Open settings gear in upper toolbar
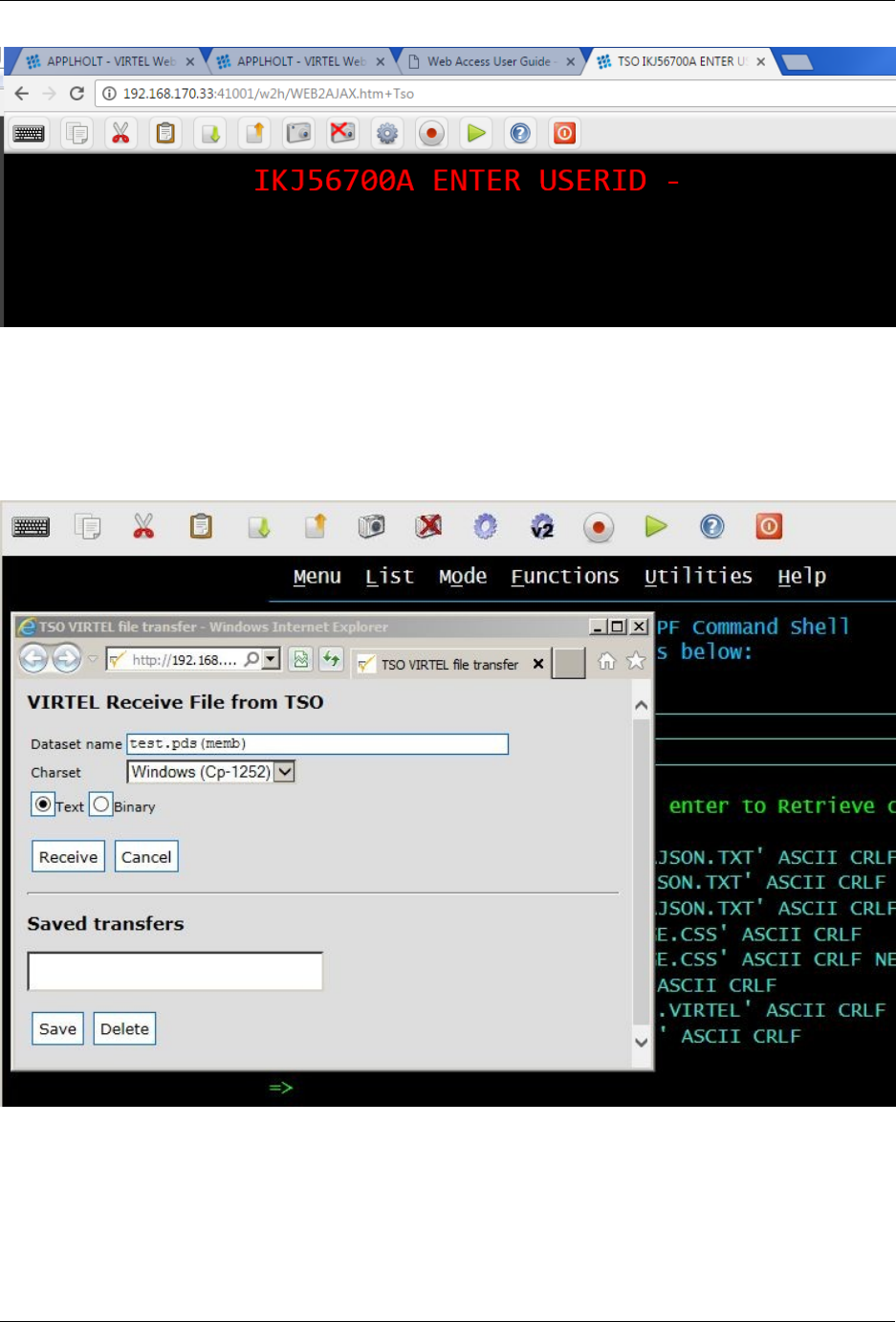 tap(387, 134)
